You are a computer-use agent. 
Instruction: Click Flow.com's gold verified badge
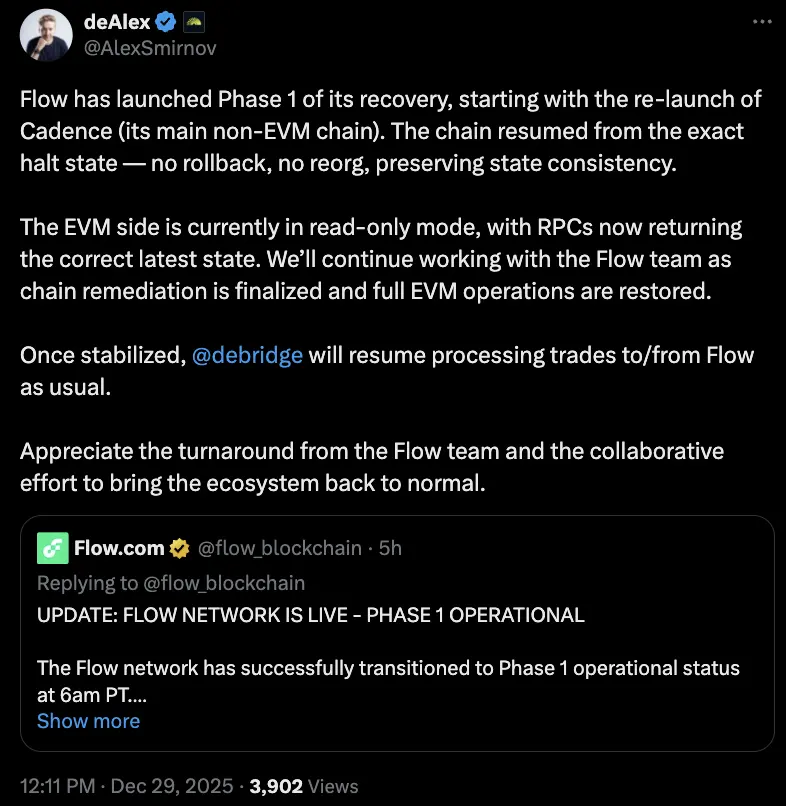178,548
